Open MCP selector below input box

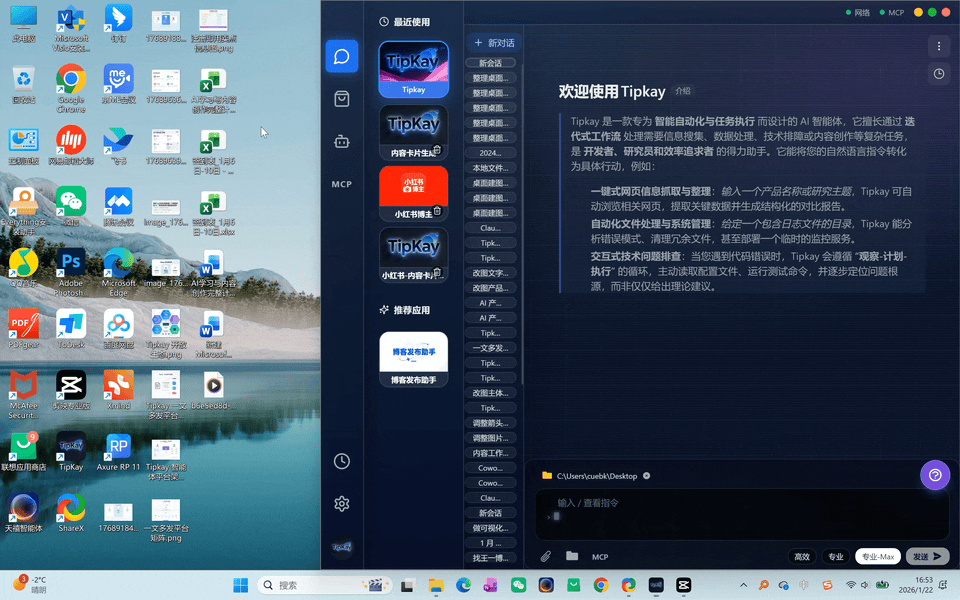coord(600,557)
